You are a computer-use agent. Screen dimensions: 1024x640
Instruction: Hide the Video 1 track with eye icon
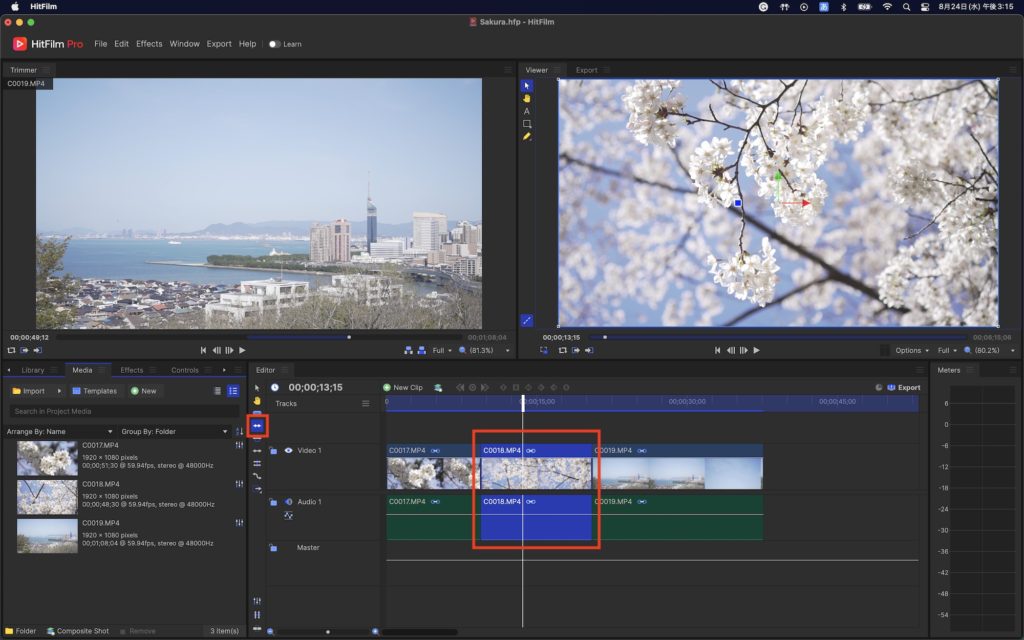point(288,451)
